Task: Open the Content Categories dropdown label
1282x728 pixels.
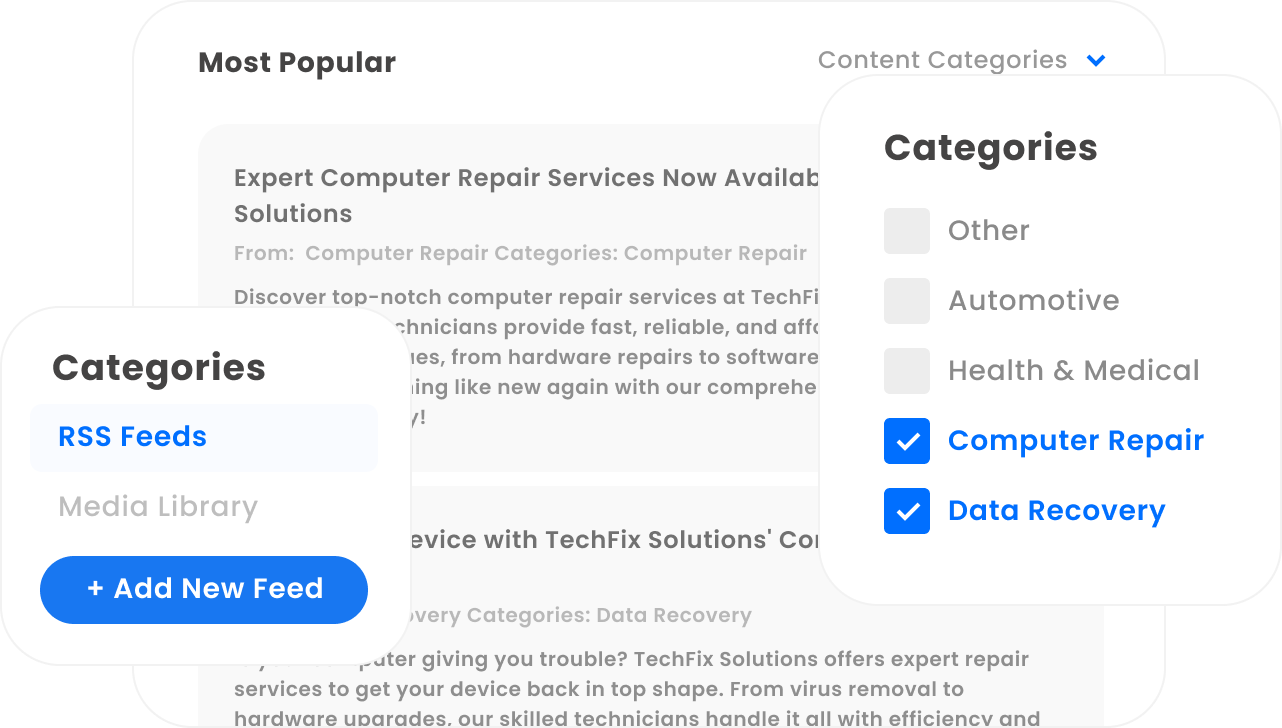Action: coord(942,60)
